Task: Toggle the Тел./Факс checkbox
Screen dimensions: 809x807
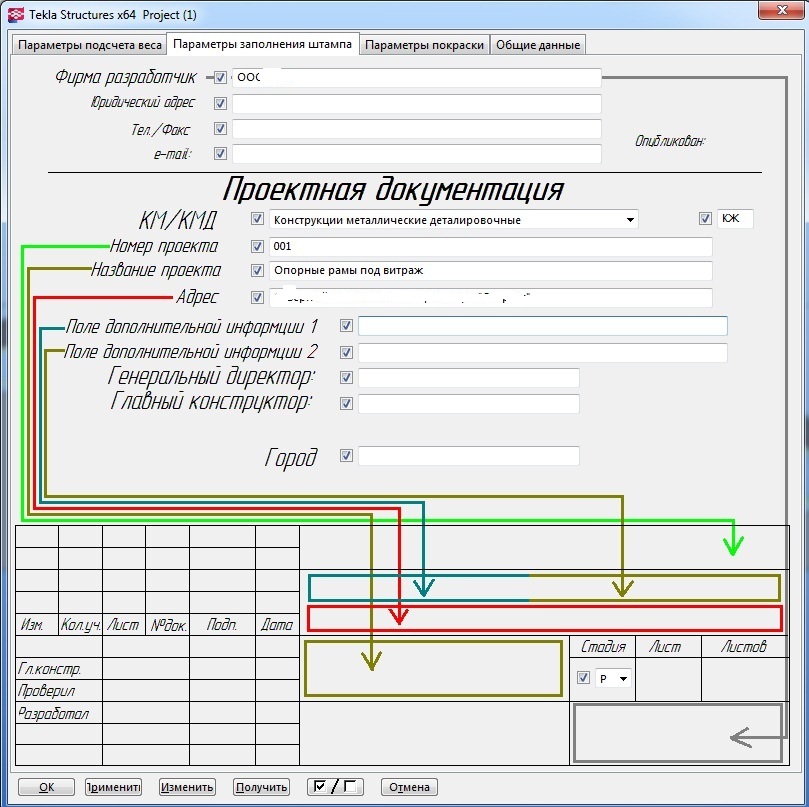Action: [220, 128]
